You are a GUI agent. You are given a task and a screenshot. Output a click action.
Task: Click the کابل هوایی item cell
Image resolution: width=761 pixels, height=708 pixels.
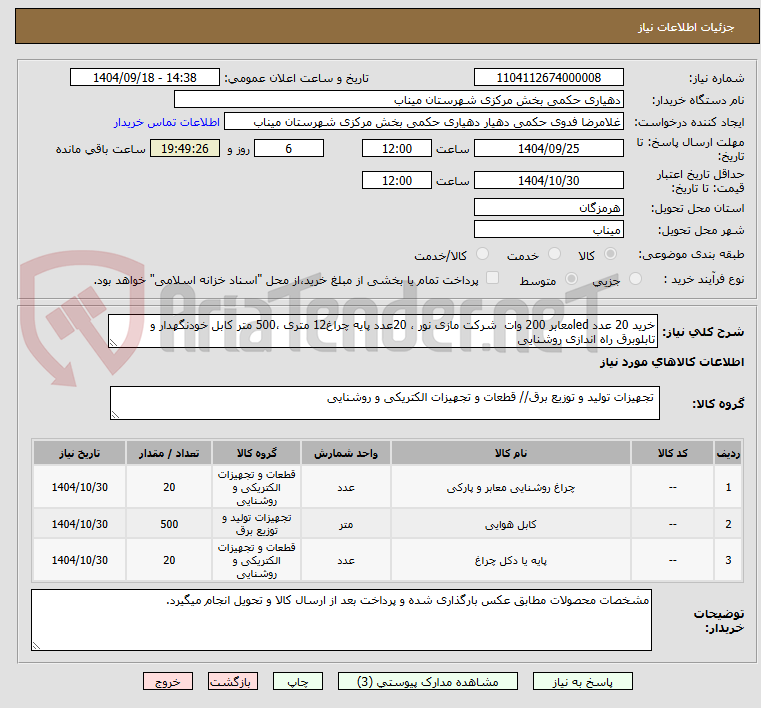[x=511, y=524]
